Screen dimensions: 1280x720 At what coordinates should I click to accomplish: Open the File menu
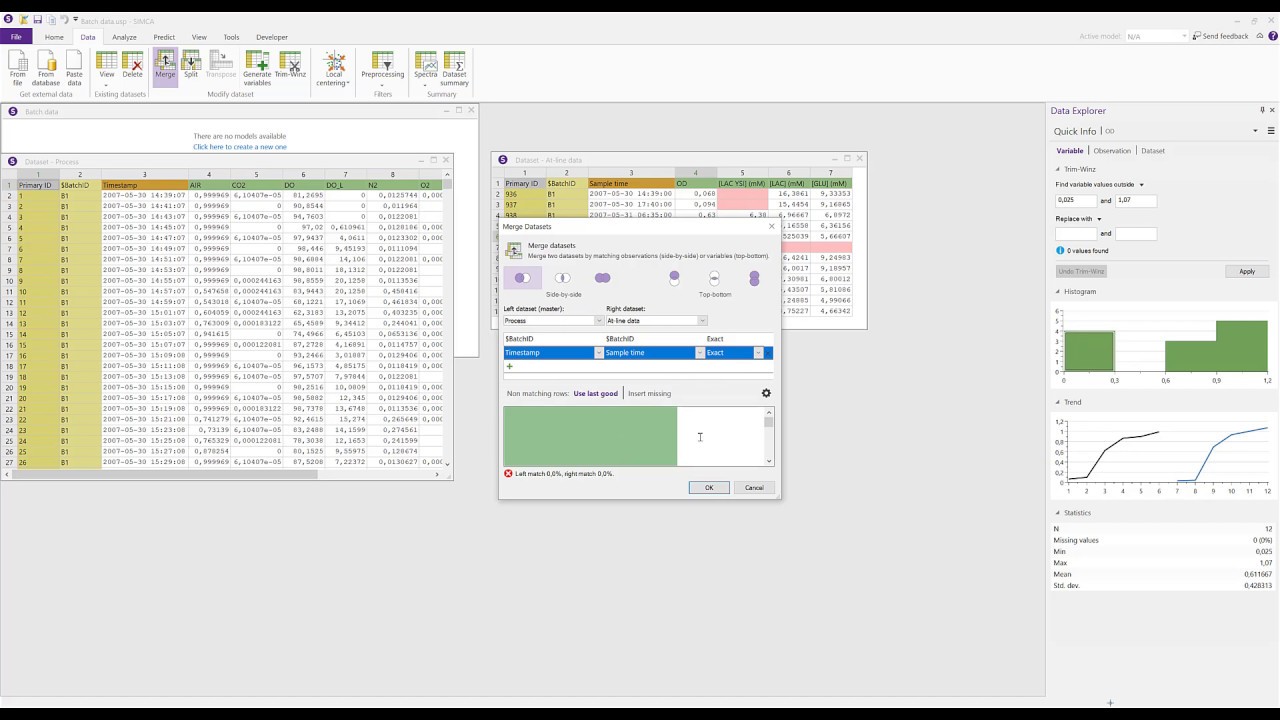[16, 37]
